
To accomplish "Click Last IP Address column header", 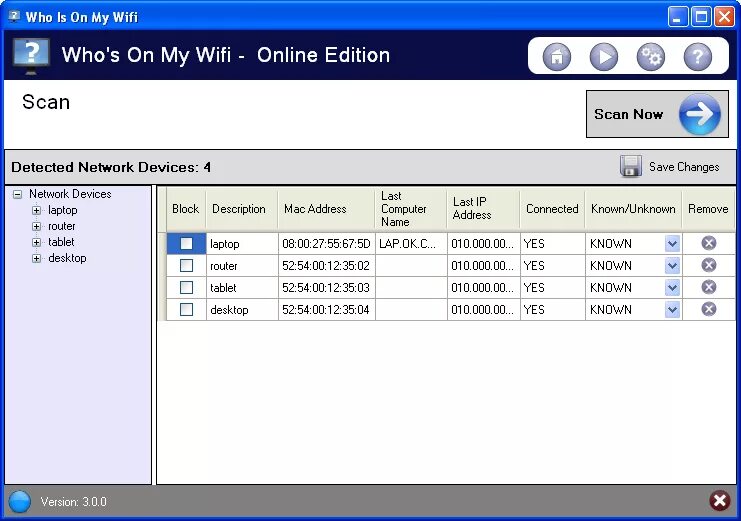I will pos(483,209).
